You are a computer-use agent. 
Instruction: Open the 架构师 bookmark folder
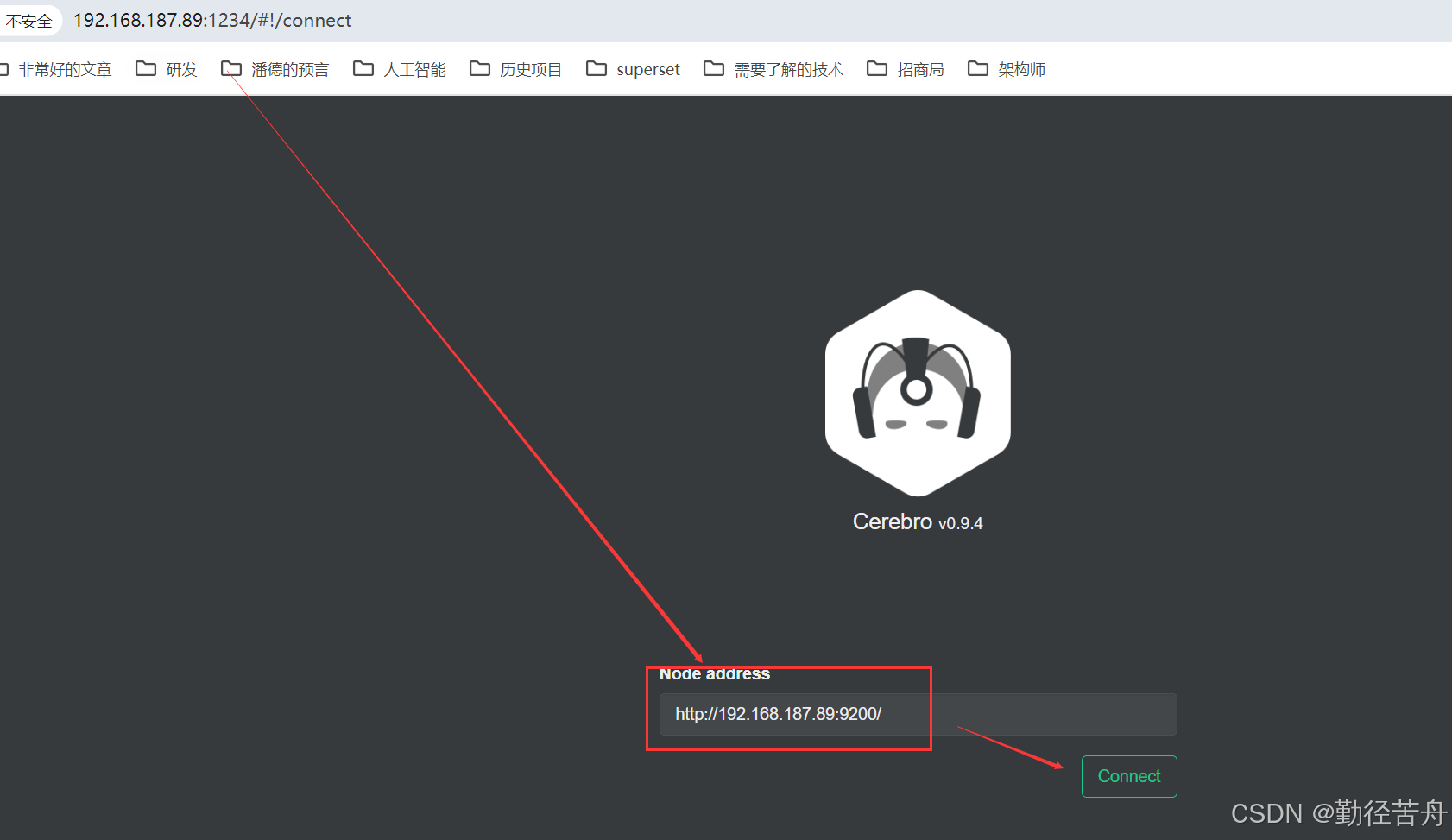pos(1007,69)
